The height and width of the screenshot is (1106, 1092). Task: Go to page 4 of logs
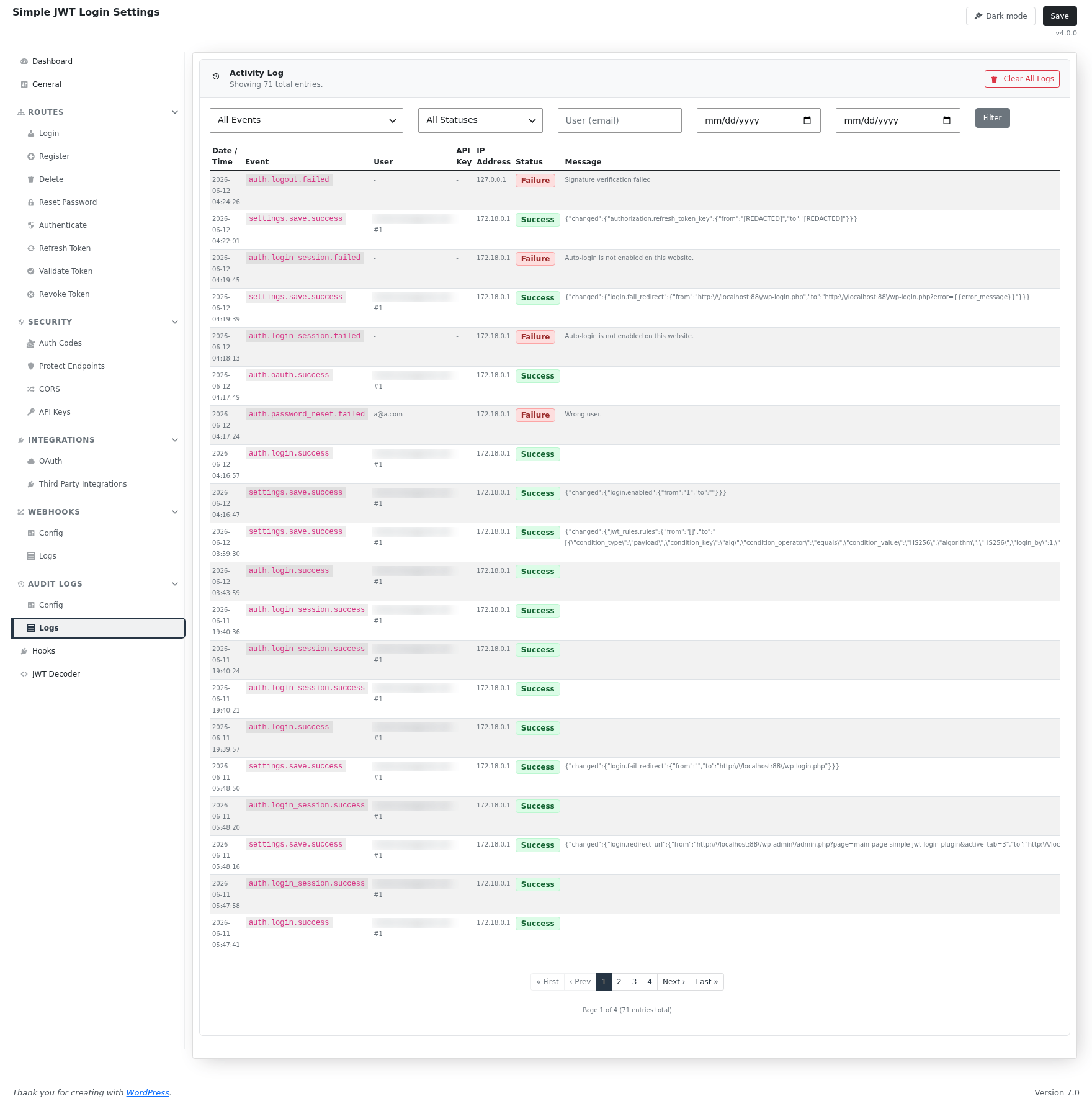point(650,982)
